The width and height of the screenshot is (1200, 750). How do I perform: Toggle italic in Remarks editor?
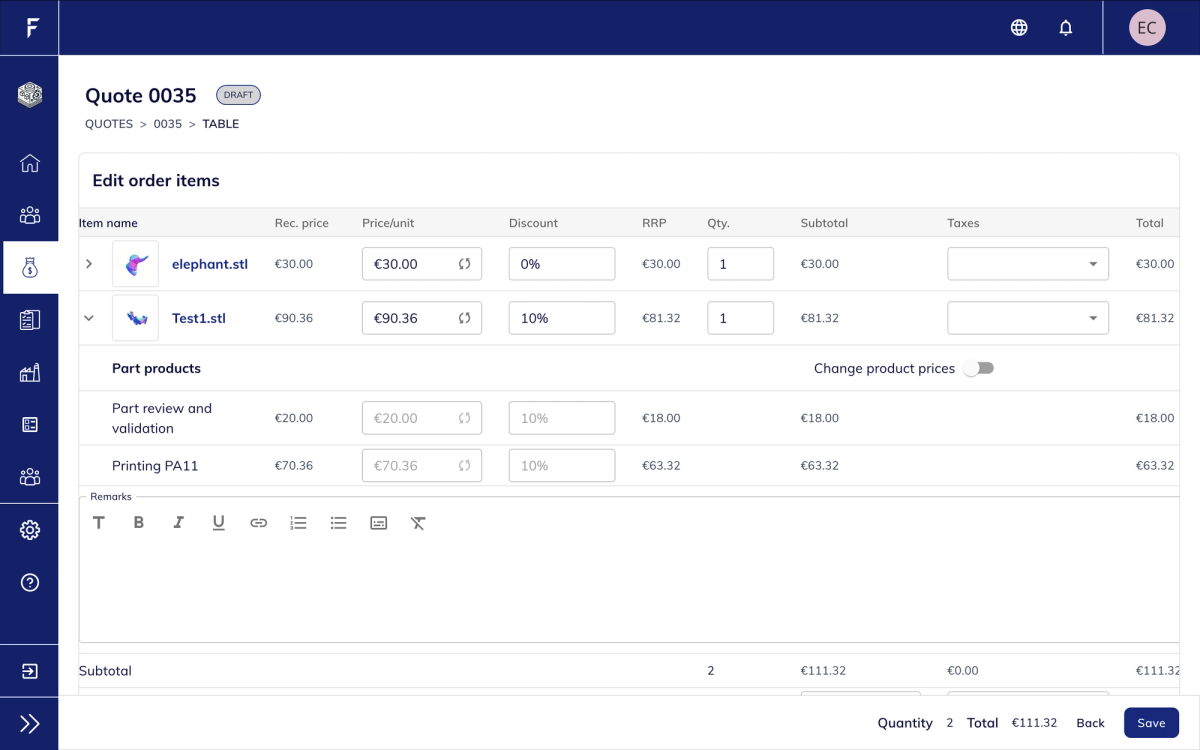pos(179,522)
